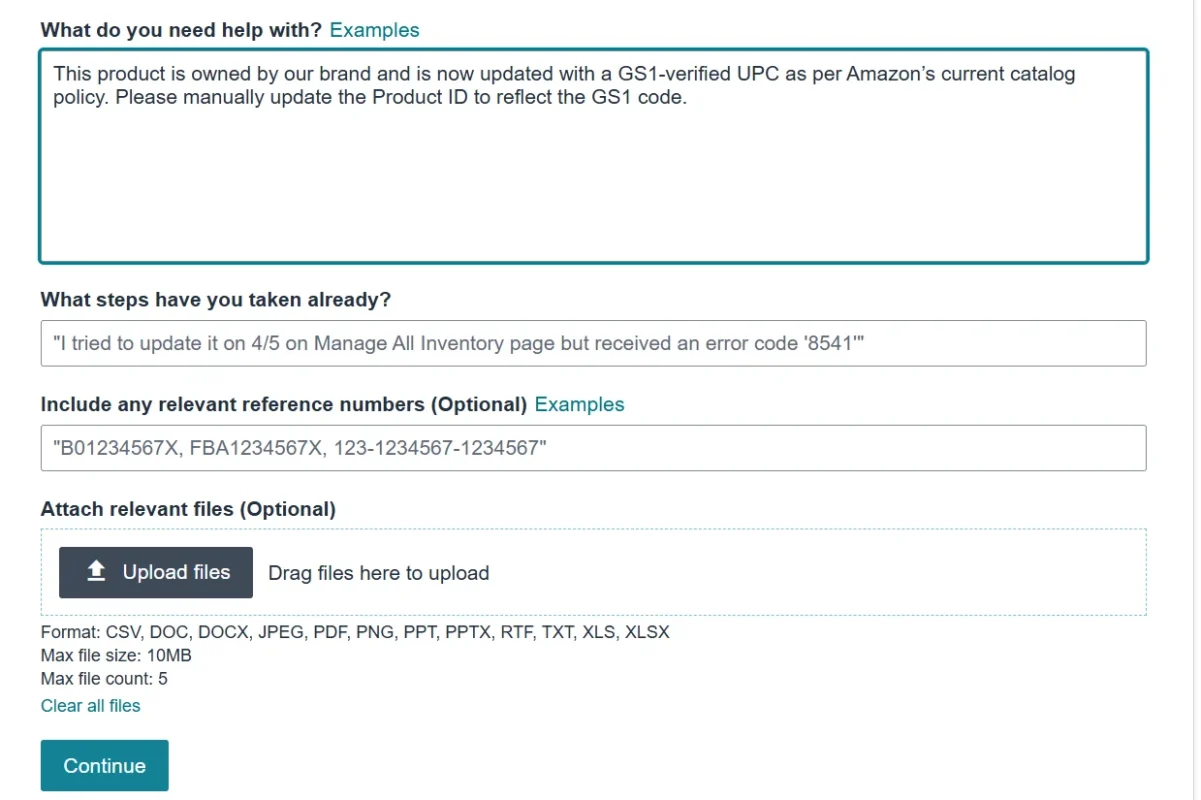Click the upload arrow icon
The height and width of the screenshot is (800, 1201).
[x=96, y=571]
